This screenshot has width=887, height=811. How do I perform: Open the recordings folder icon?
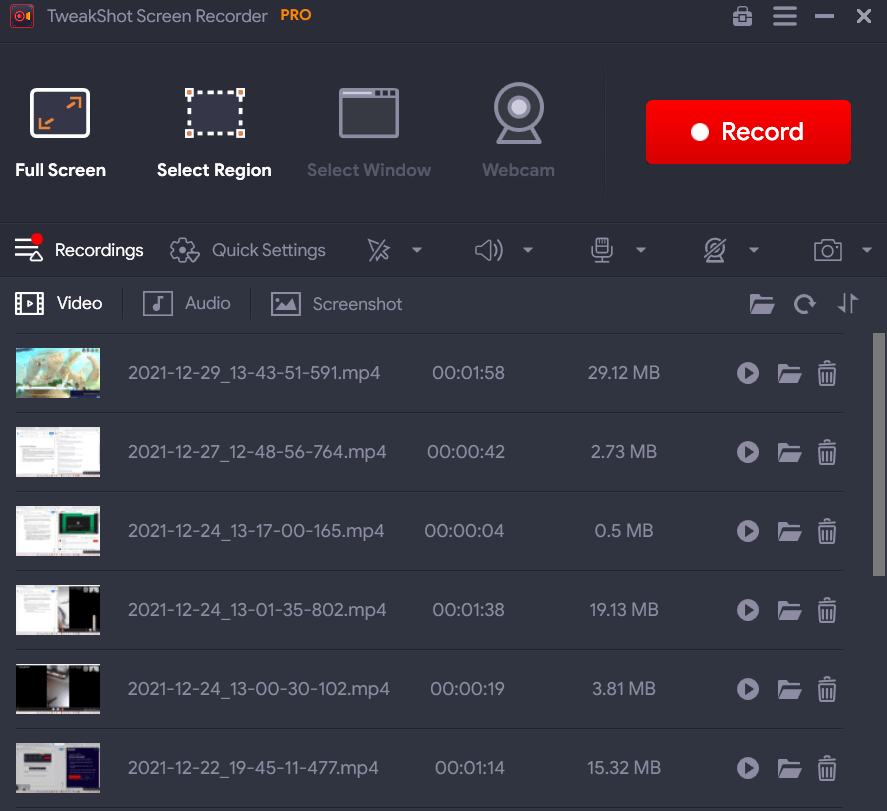point(762,303)
